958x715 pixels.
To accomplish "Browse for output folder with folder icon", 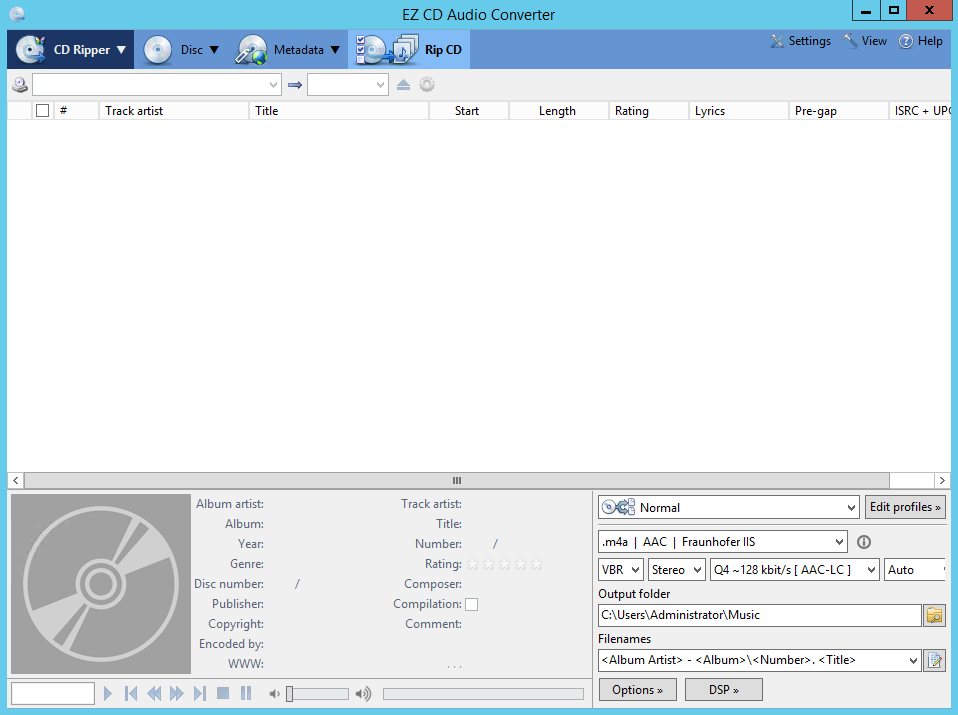I will pos(935,615).
